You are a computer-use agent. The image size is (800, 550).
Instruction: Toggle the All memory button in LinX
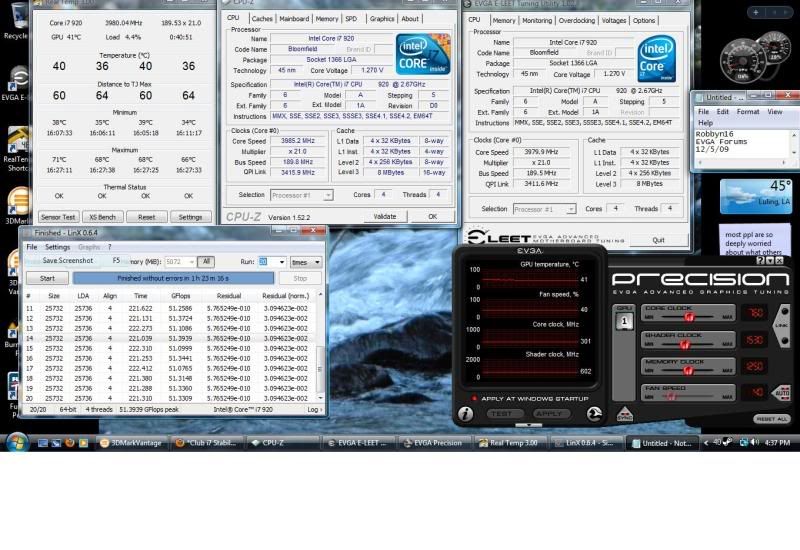point(205,261)
